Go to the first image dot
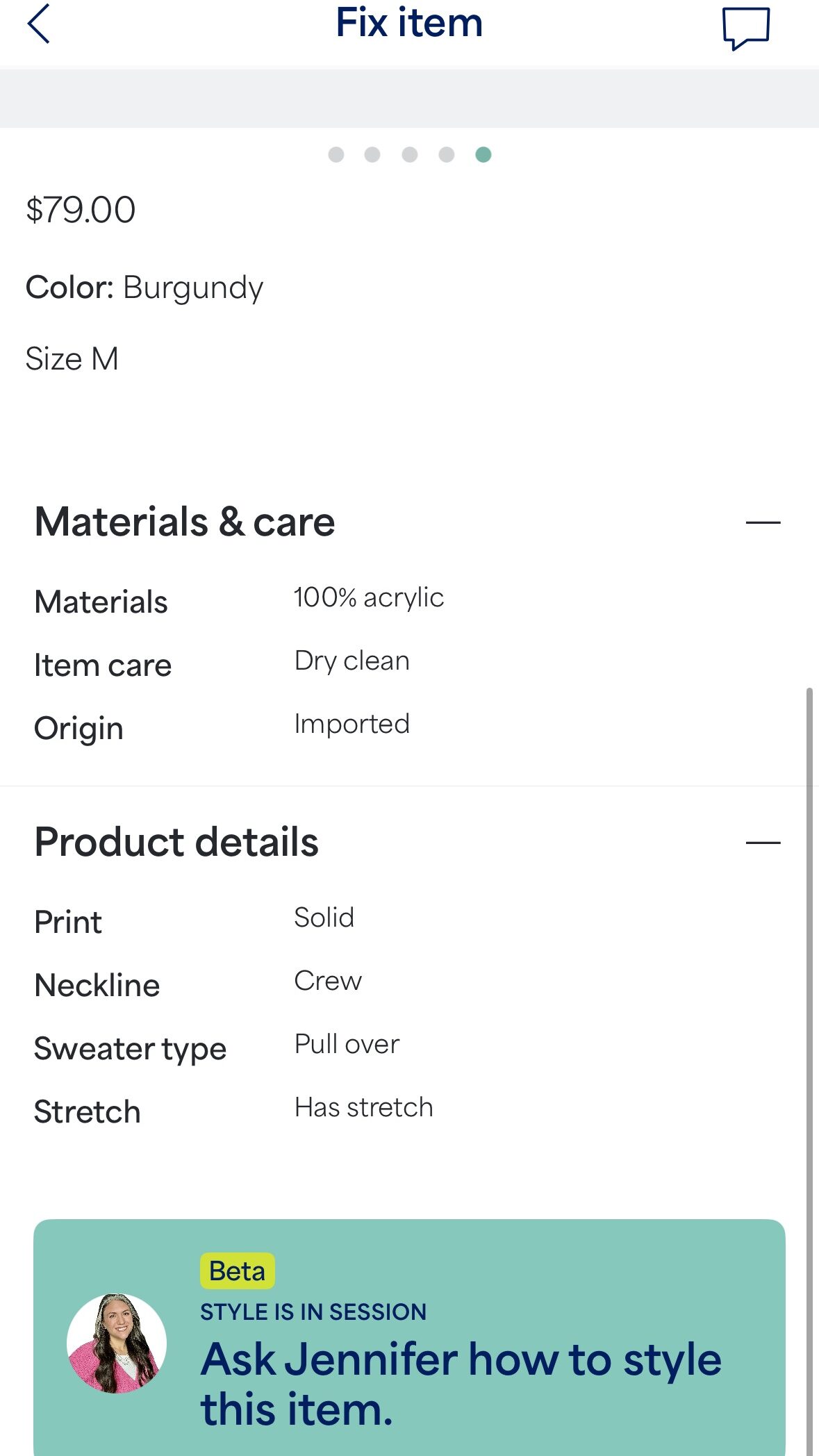The height and width of the screenshot is (1456, 819). click(336, 154)
